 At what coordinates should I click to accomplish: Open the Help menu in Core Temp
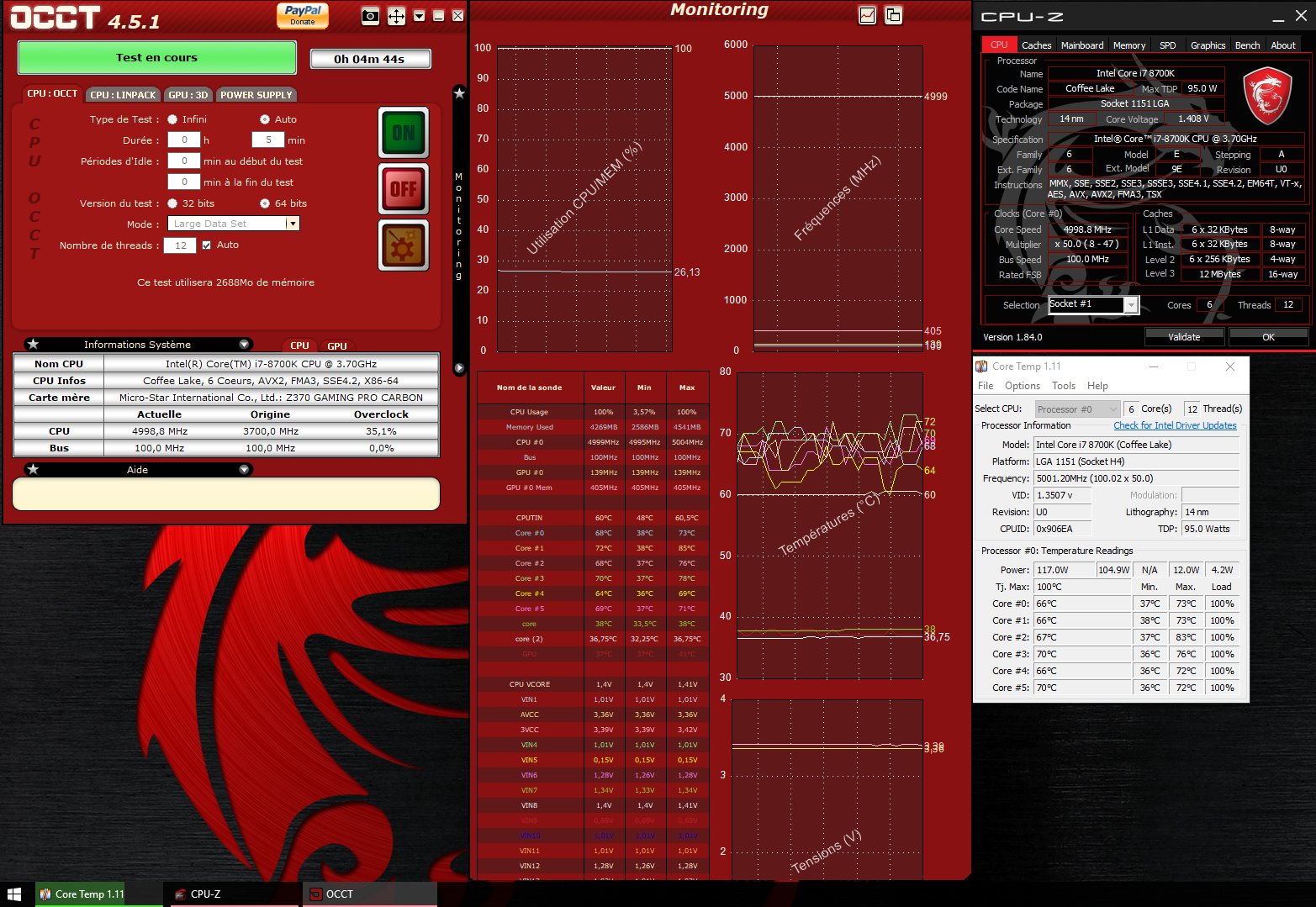(1097, 386)
